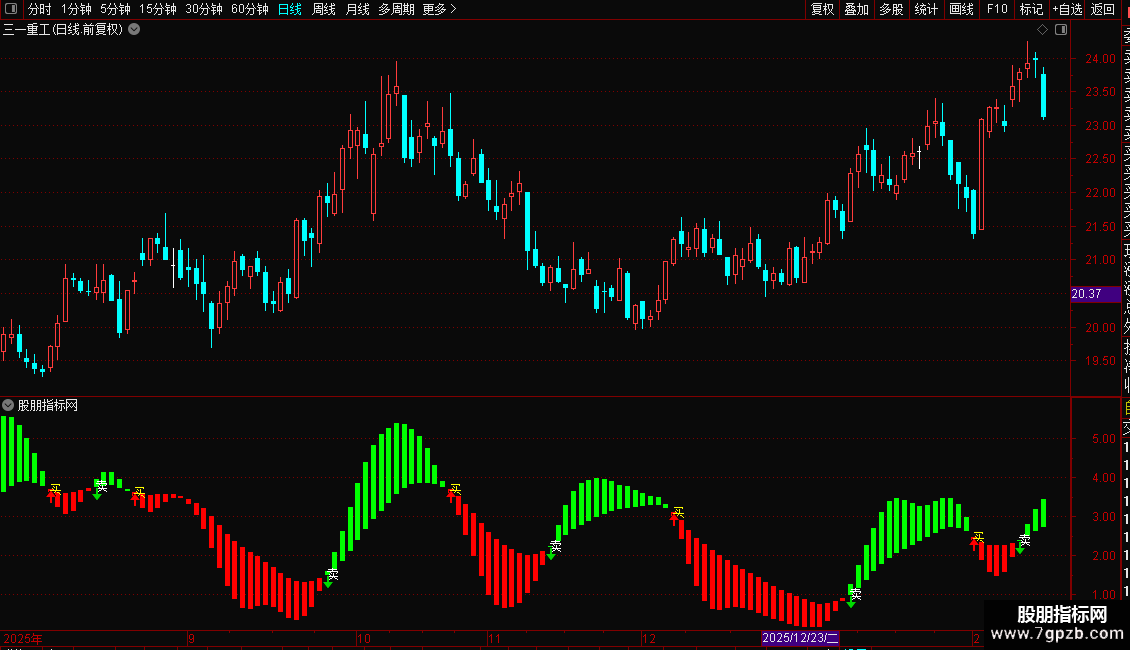Expand the 三一重工 chart title dropdown

pyautogui.click(x=134, y=30)
